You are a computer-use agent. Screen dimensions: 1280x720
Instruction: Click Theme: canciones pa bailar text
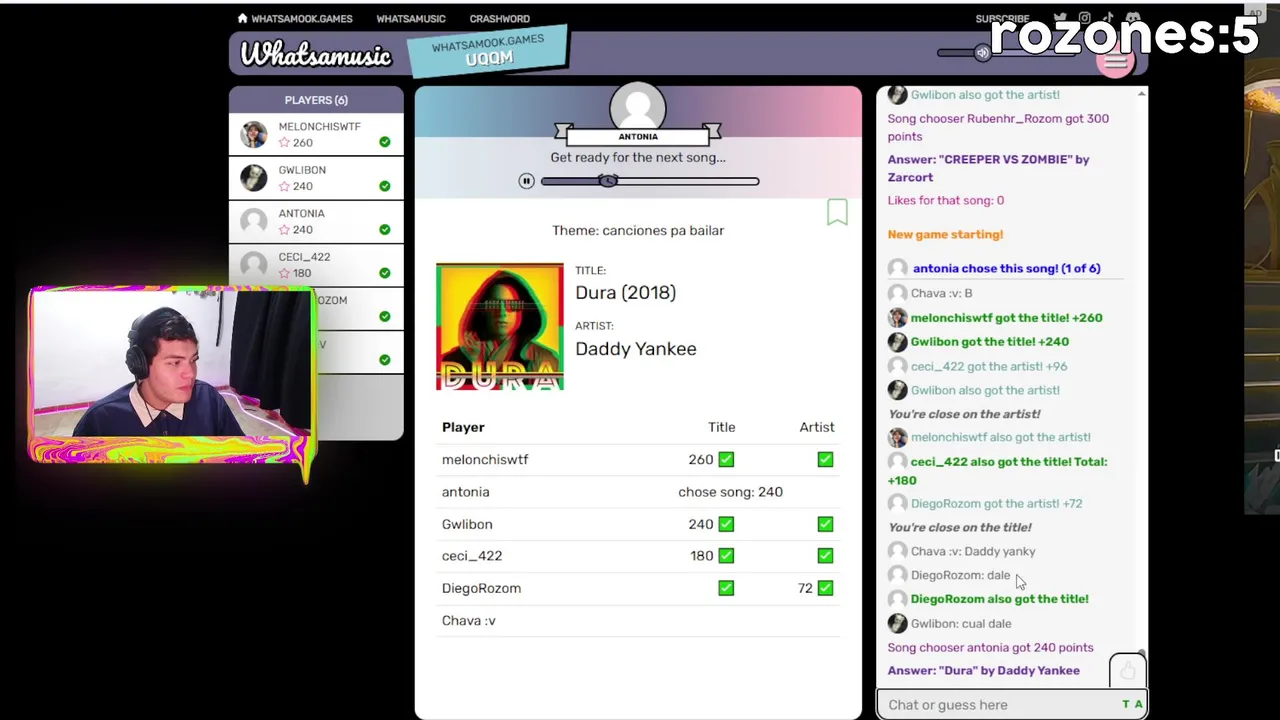pos(638,231)
